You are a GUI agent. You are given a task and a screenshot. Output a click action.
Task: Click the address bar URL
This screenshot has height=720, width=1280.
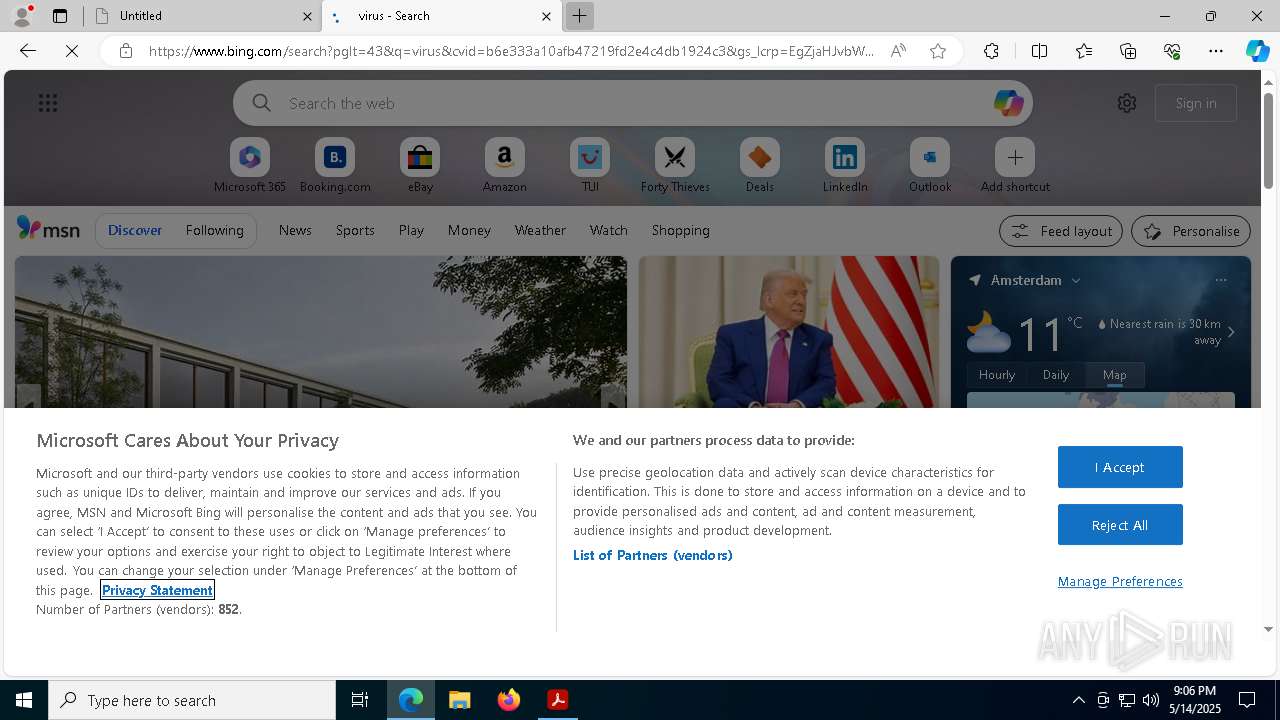coord(511,51)
